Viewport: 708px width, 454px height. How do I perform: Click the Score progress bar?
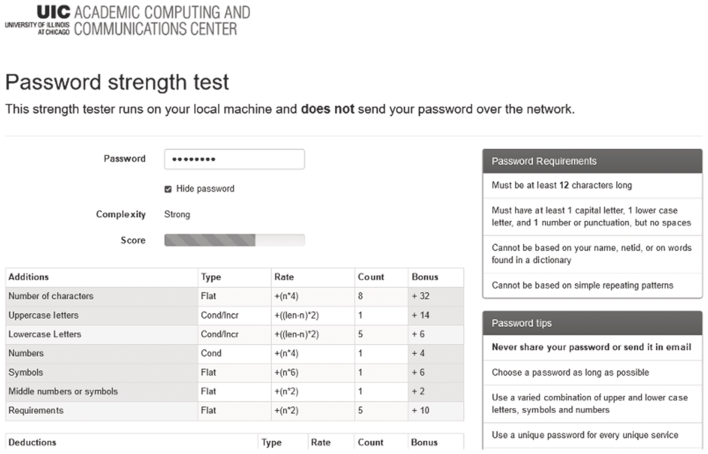234,240
